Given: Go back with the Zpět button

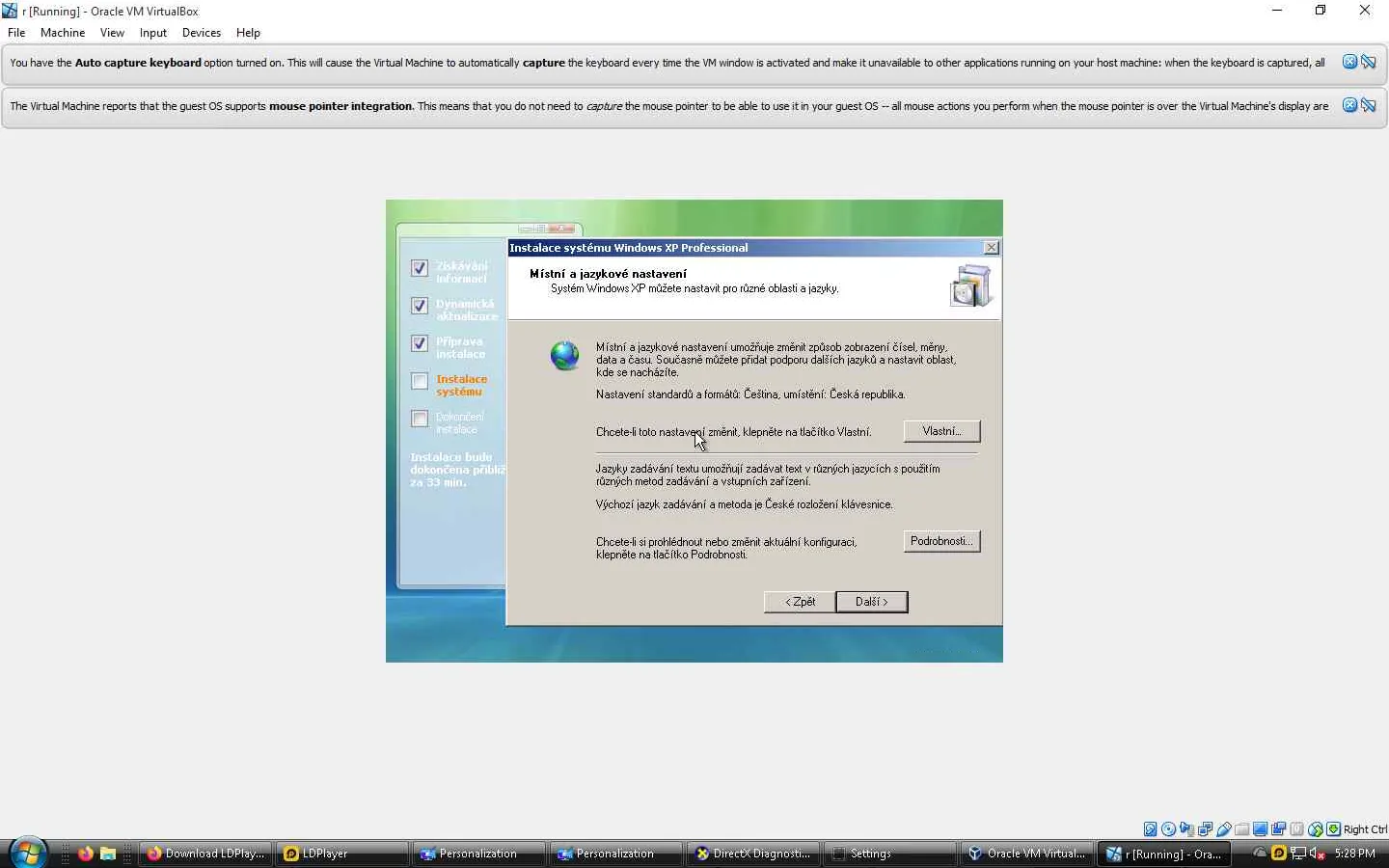Looking at the screenshot, I should [800, 602].
